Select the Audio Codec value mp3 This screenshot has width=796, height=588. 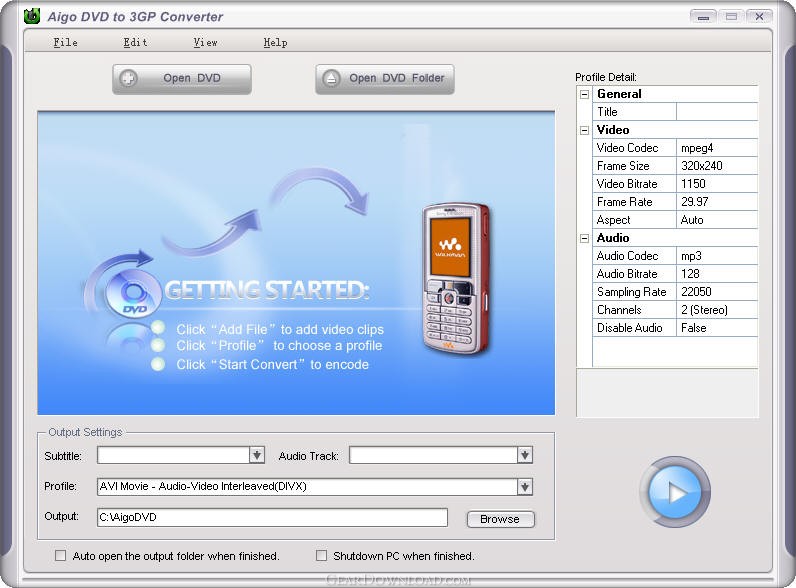point(717,256)
